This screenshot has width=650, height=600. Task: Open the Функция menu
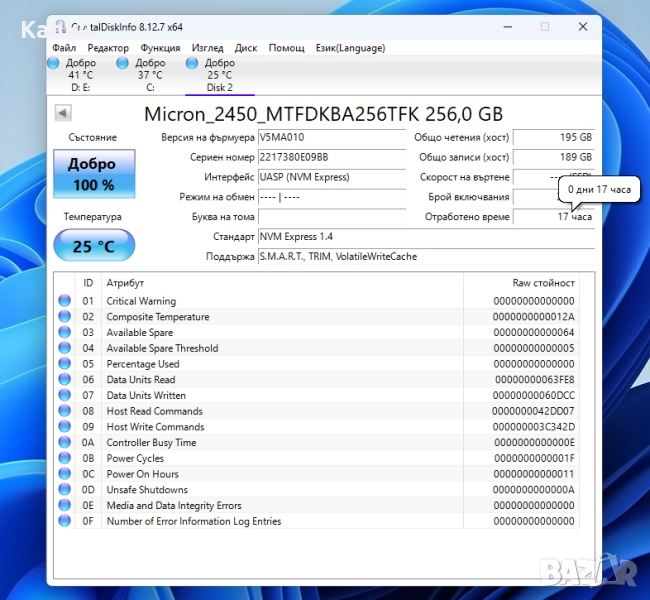(x=160, y=47)
